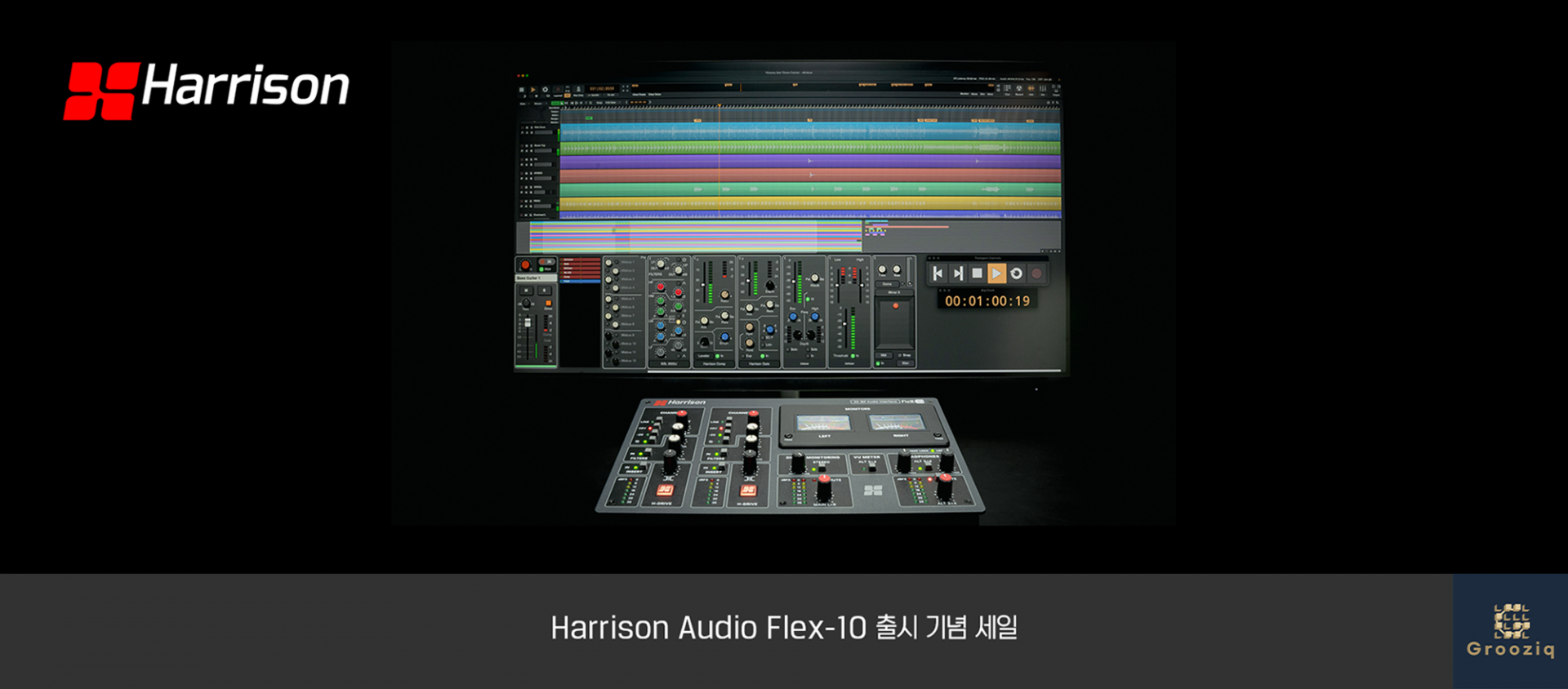Click the orange Play button in Transport Controls
Viewport: 1568px width, 689px height.
(996, 273)
